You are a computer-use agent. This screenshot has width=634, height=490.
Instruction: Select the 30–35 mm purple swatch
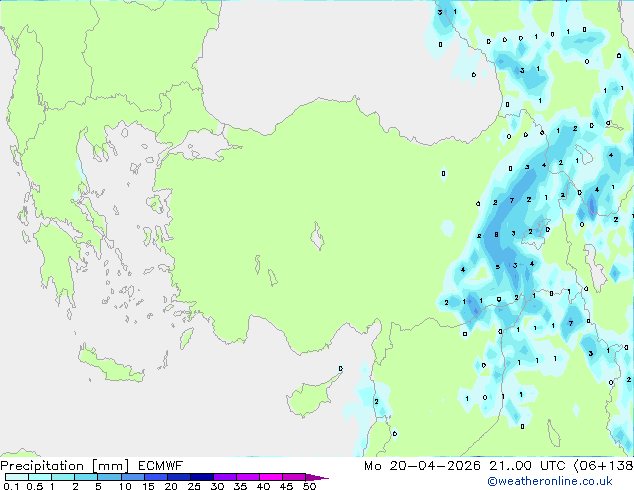click(x=225, y=477)
